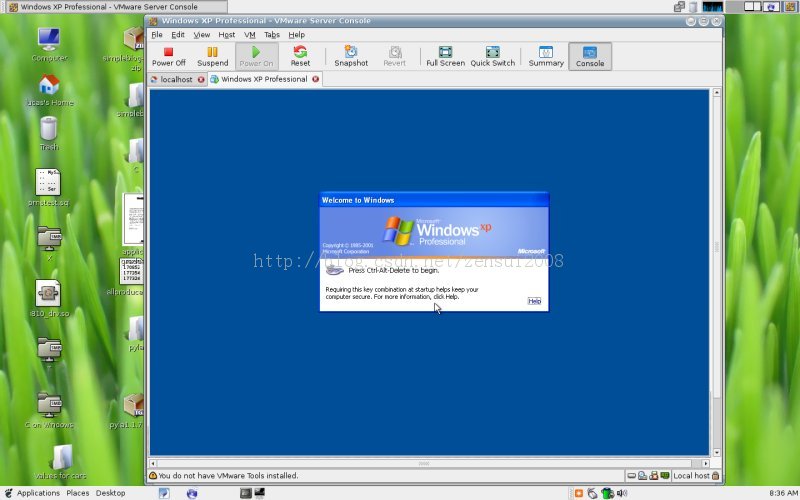Click the horizontal scrollbar left arrow

pyautogui.click(x=153, y=464)
